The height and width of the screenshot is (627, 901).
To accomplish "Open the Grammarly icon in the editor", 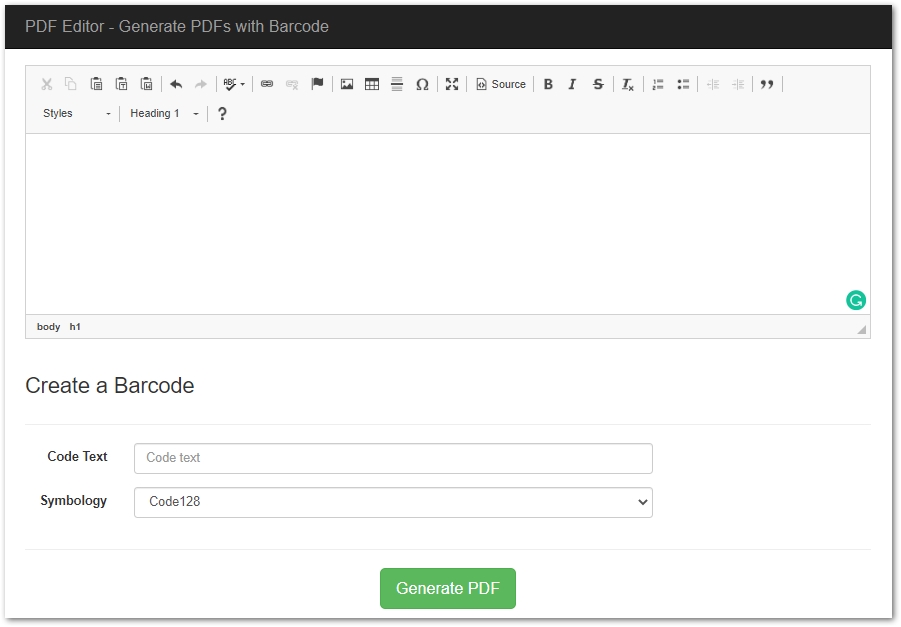I will tap(855, 299).
